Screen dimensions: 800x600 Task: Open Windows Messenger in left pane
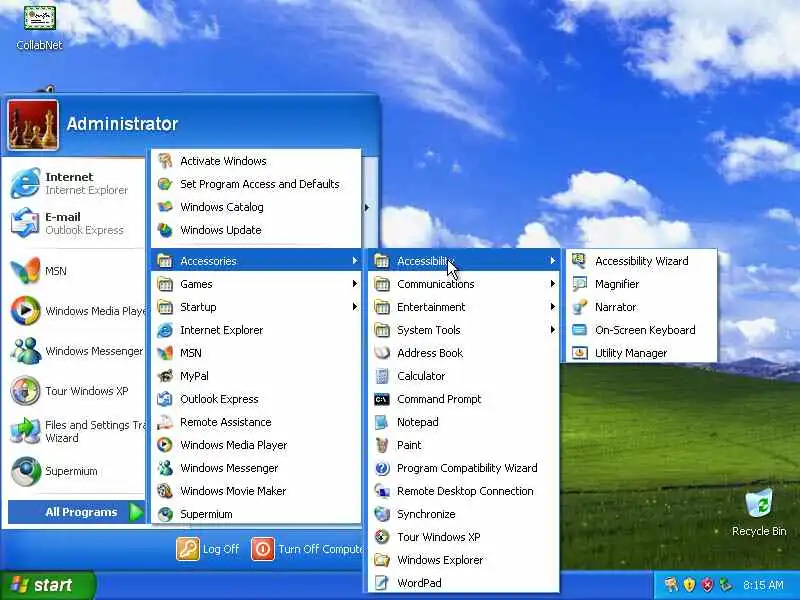point(76,351)
